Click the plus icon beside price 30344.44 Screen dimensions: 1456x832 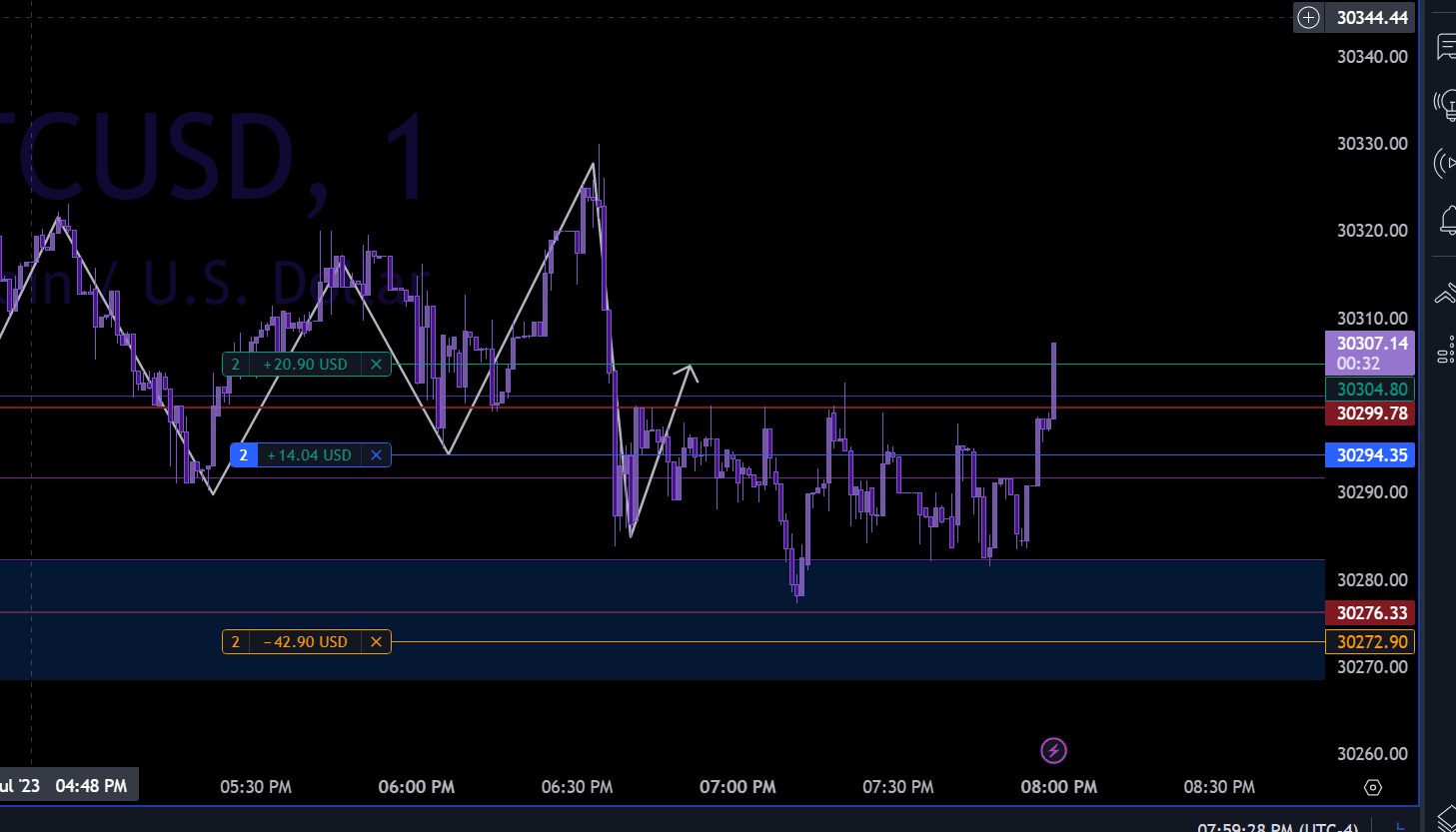(x=1308, y=17)
